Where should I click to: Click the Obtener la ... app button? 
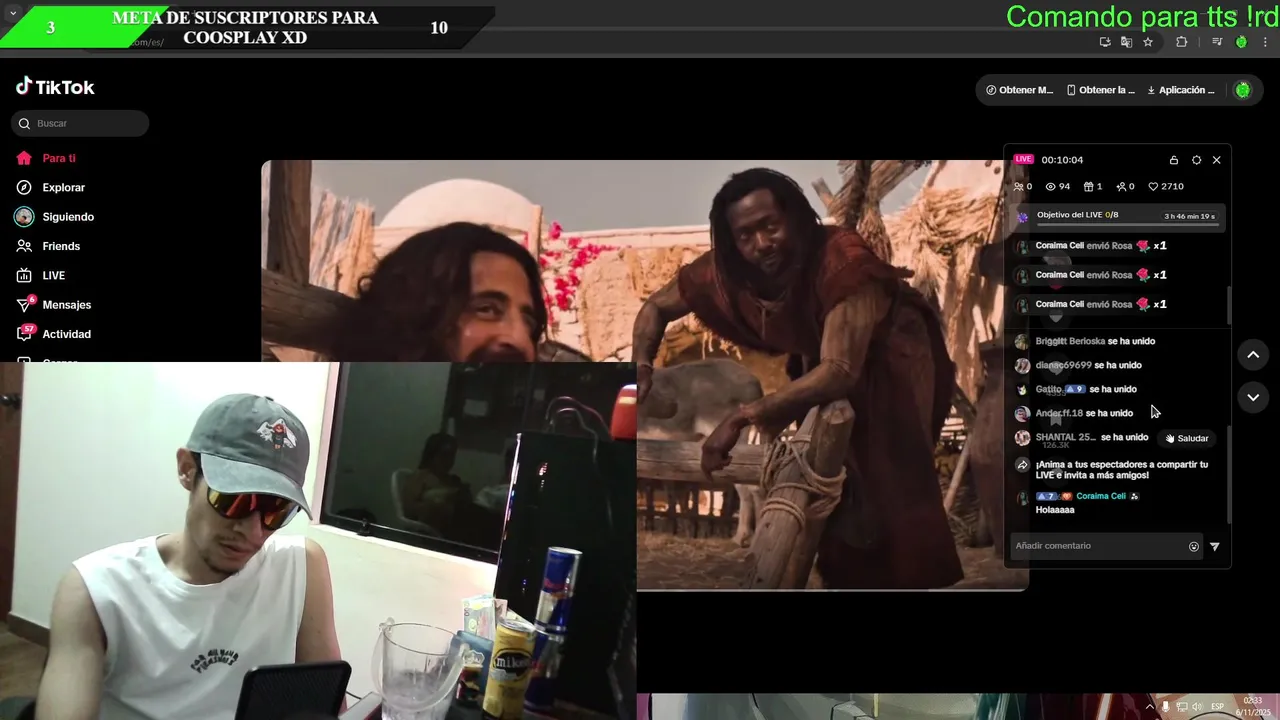coord(1100,90)
